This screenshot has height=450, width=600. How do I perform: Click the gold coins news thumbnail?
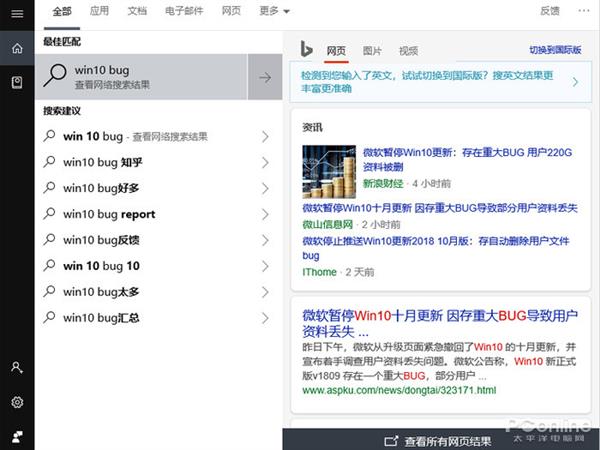(x=329, y=171)
